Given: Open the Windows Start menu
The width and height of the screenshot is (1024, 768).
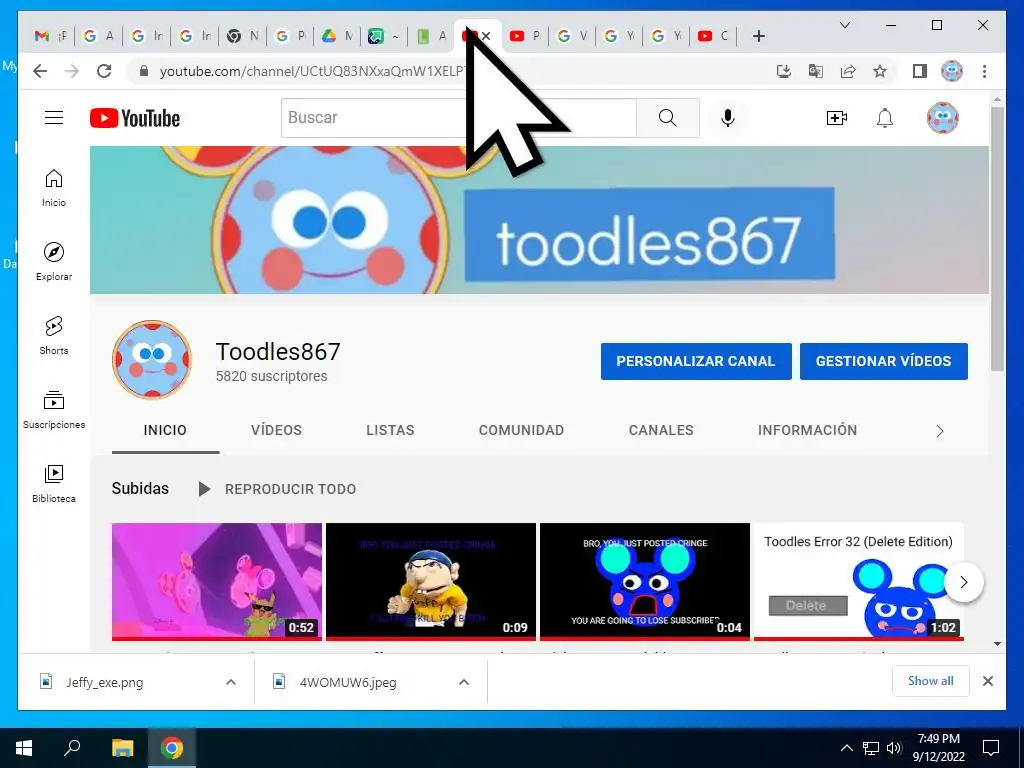Looking at the screenshot, I should click(24, 748).
